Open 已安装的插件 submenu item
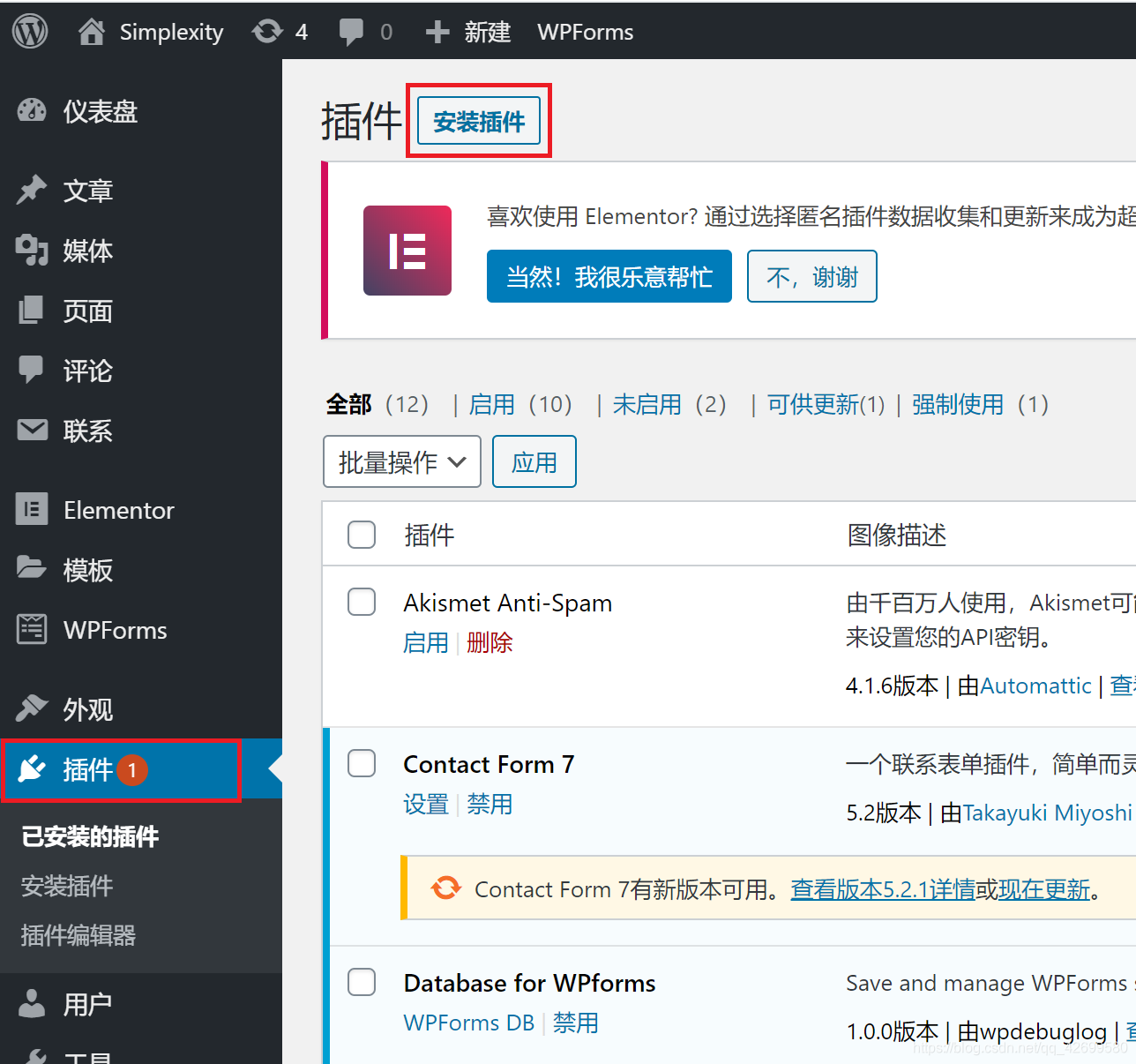This screenshot has height=1064, width=1136. pos(90,836)
